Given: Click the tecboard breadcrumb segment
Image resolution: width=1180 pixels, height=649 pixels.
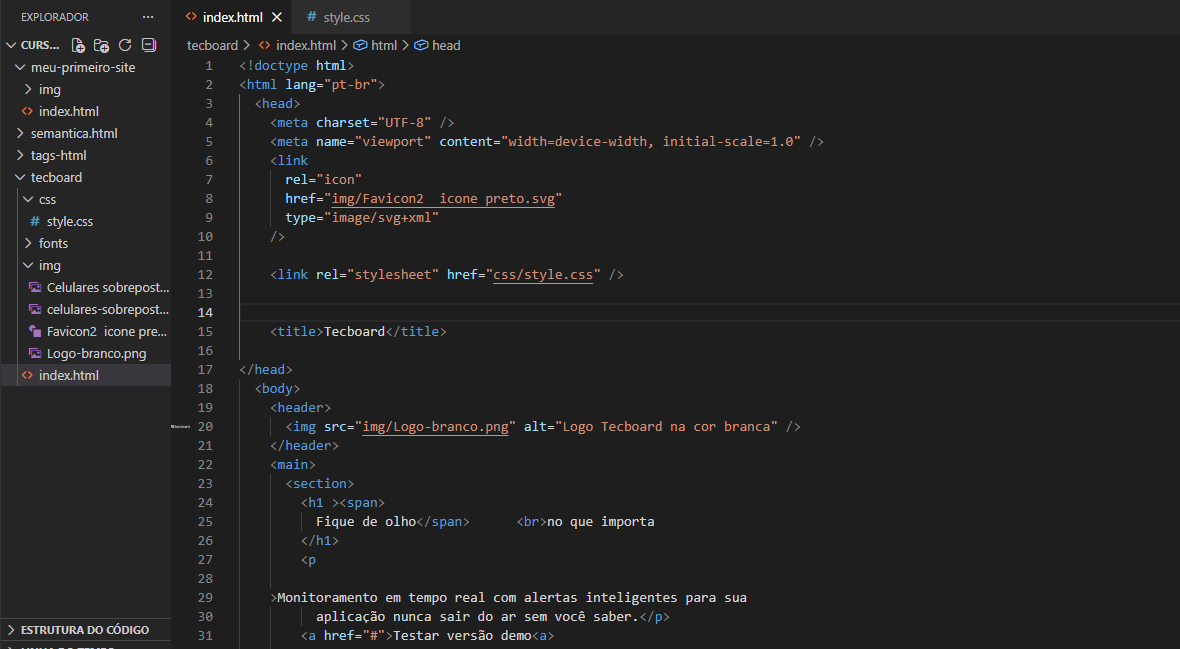Looking at the screenshot, I should click(212, 45).
